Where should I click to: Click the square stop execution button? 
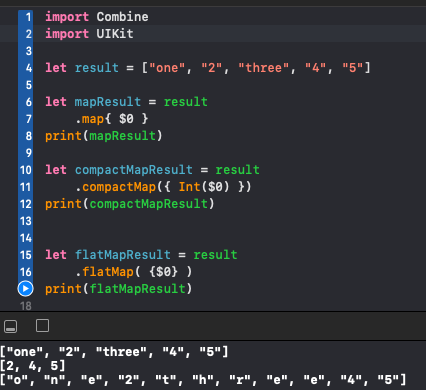click(42, 326)
